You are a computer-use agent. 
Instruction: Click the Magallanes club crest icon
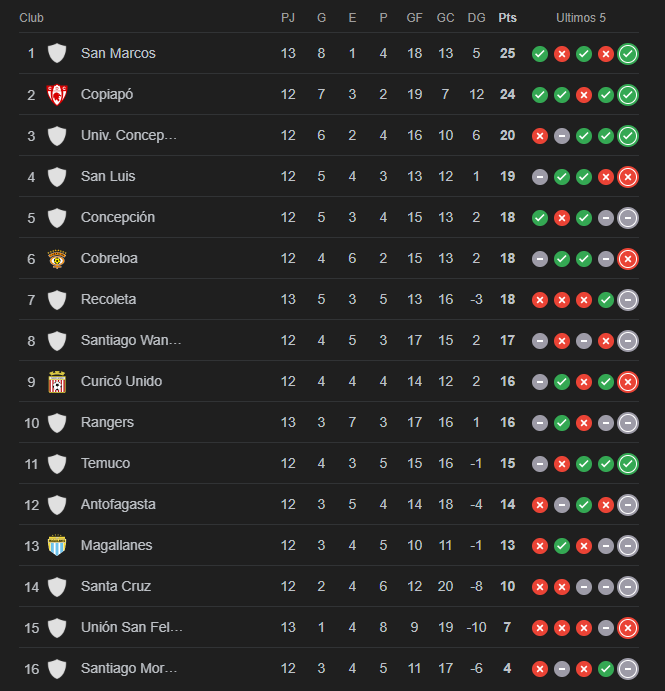(57, 546)
